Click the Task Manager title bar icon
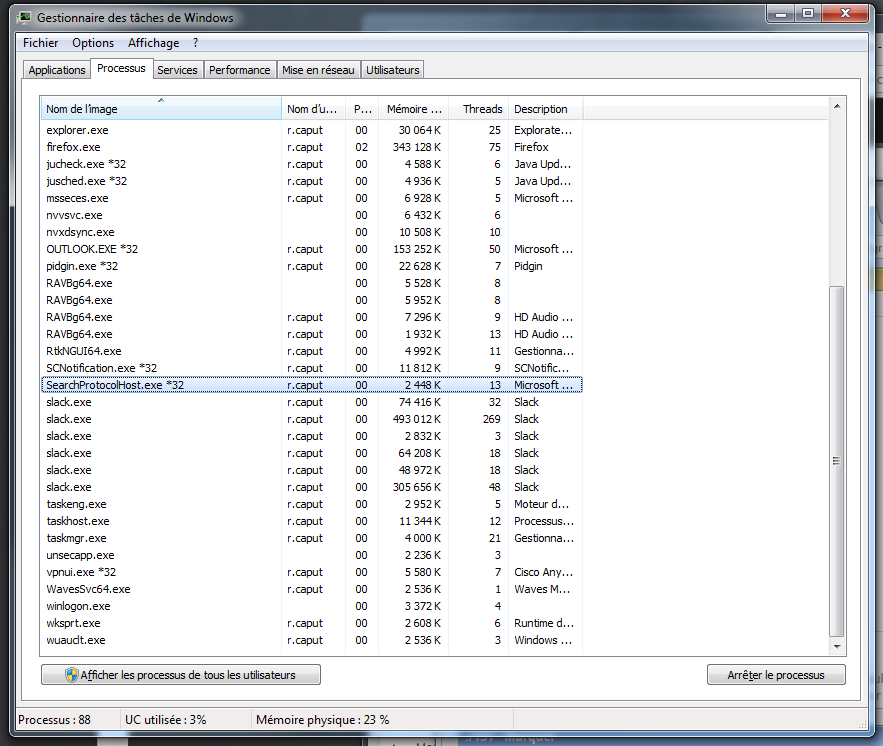This screenshot has width=883, height=746. (x=24, y=17)
